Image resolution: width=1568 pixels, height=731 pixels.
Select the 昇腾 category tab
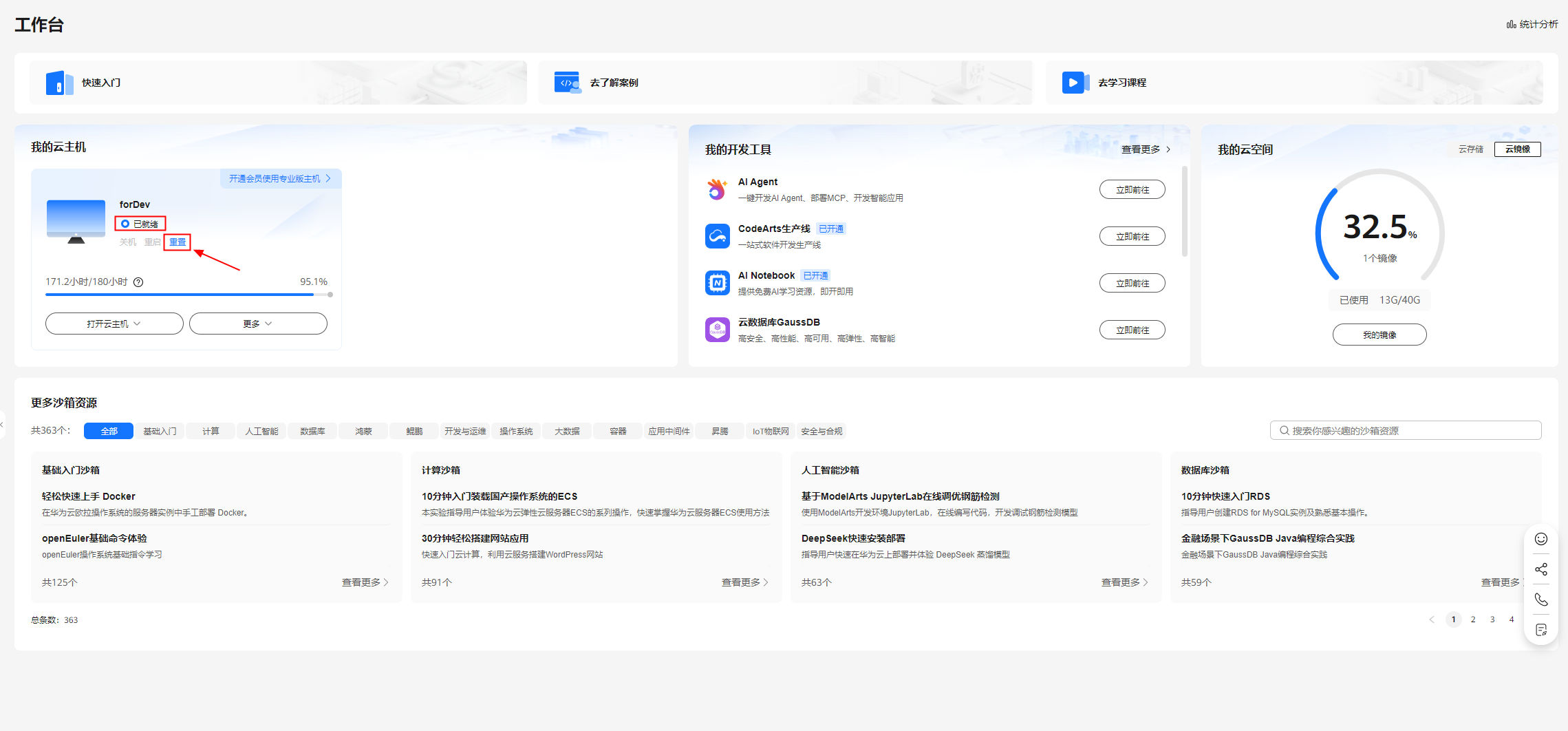(x=720, y=431)
